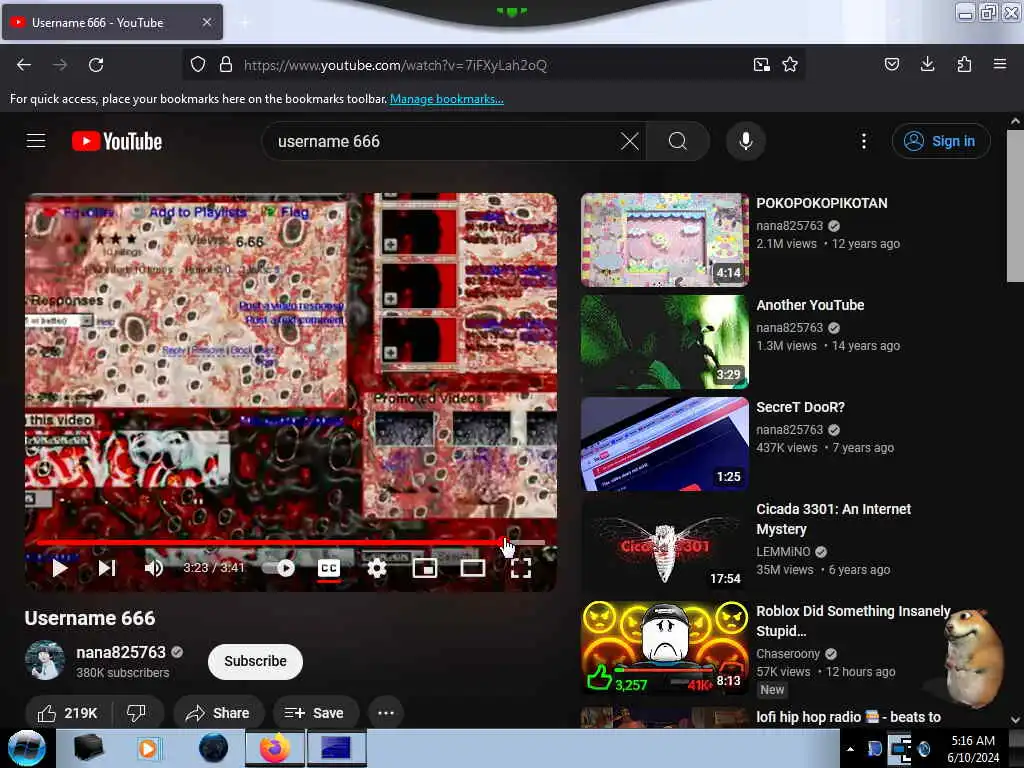Image resolution: width=1024 pixels, height=768 pixels.
Task: Open taskbar clock 5:16 AM
Action: [x=973, y=749]
